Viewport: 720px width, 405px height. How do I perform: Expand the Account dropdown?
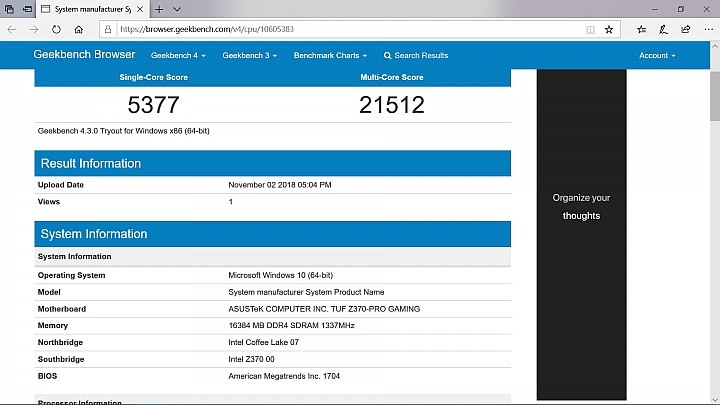click(657, 56)
